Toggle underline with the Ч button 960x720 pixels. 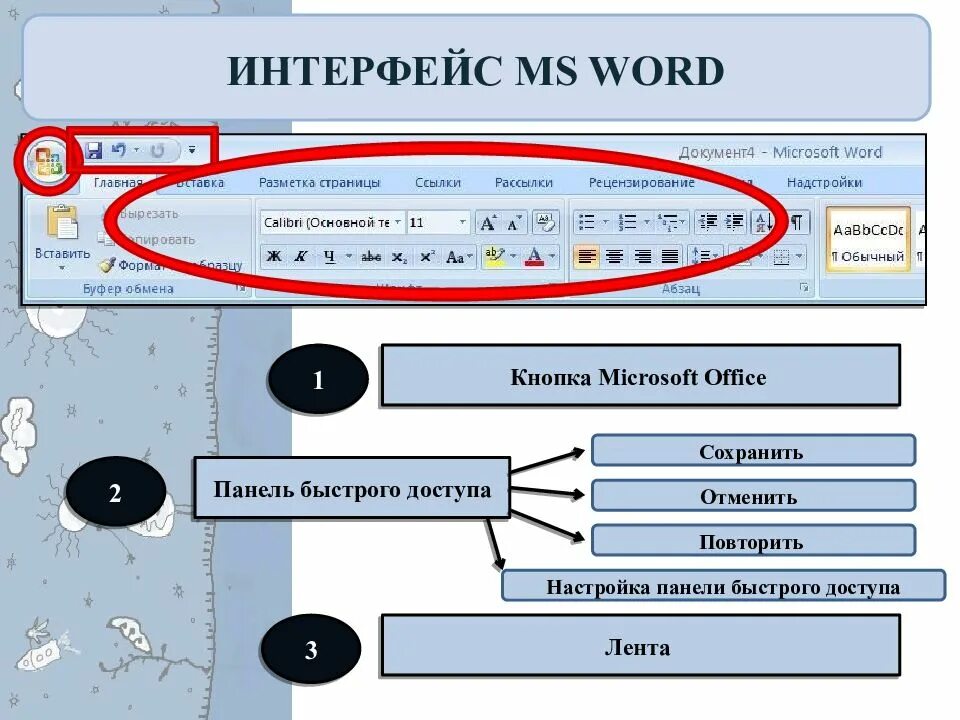tap(329, 257)
